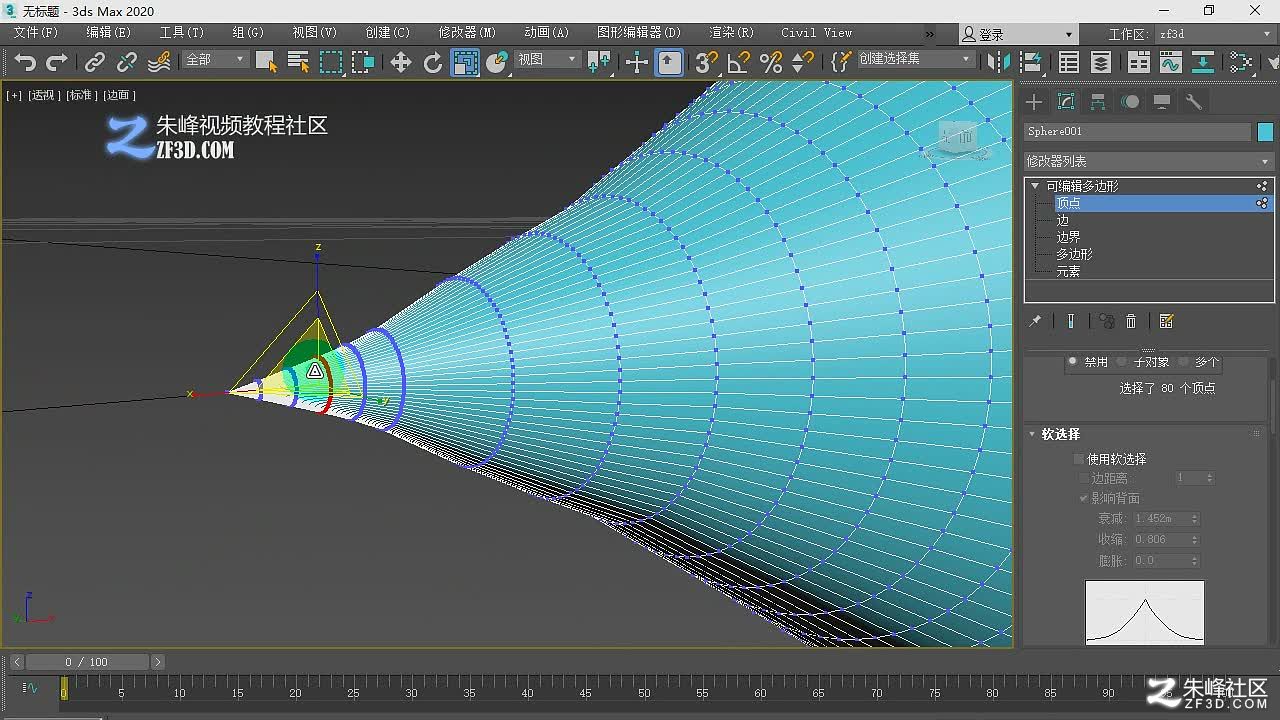Click Select and Place icon
Screen dimensions: 1280x720
tap(497, 62)
